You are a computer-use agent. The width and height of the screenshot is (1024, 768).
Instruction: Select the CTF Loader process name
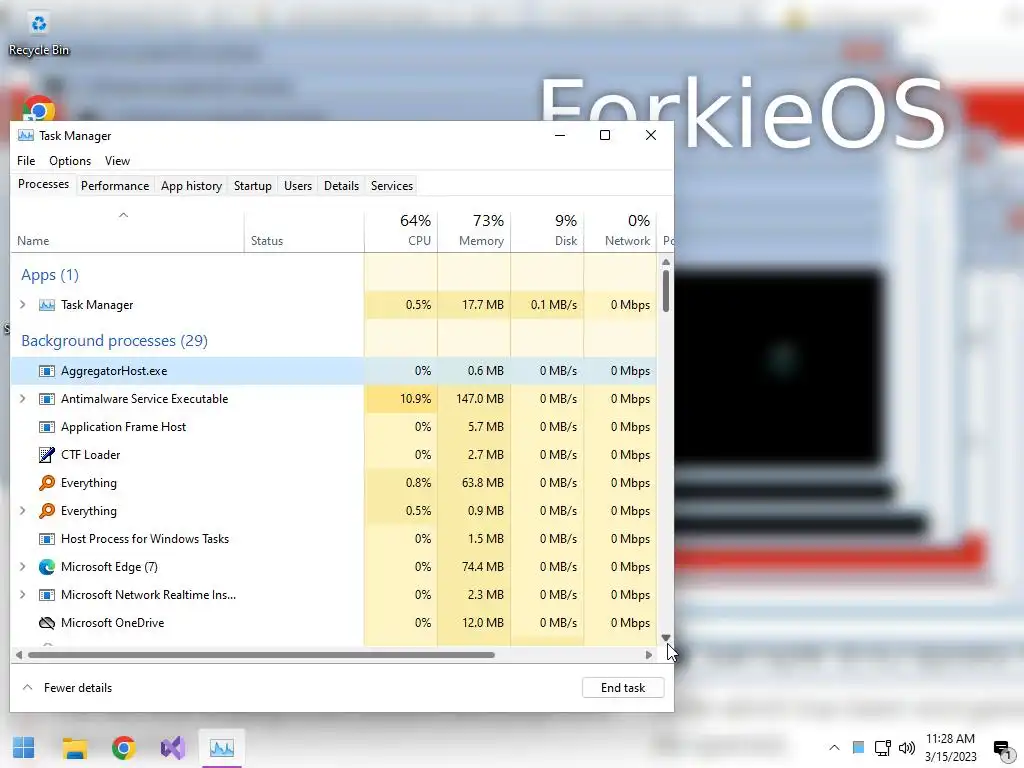(91, 455)
